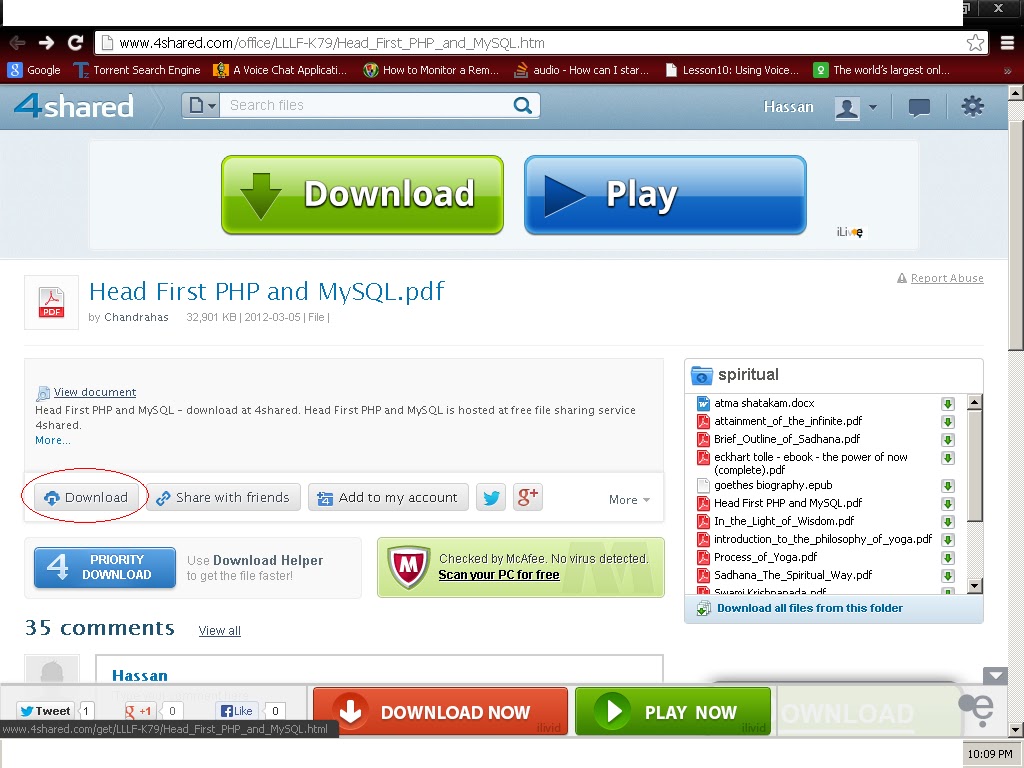
Task: Open the settings gear icon
Action: click(x=972, y=106)
